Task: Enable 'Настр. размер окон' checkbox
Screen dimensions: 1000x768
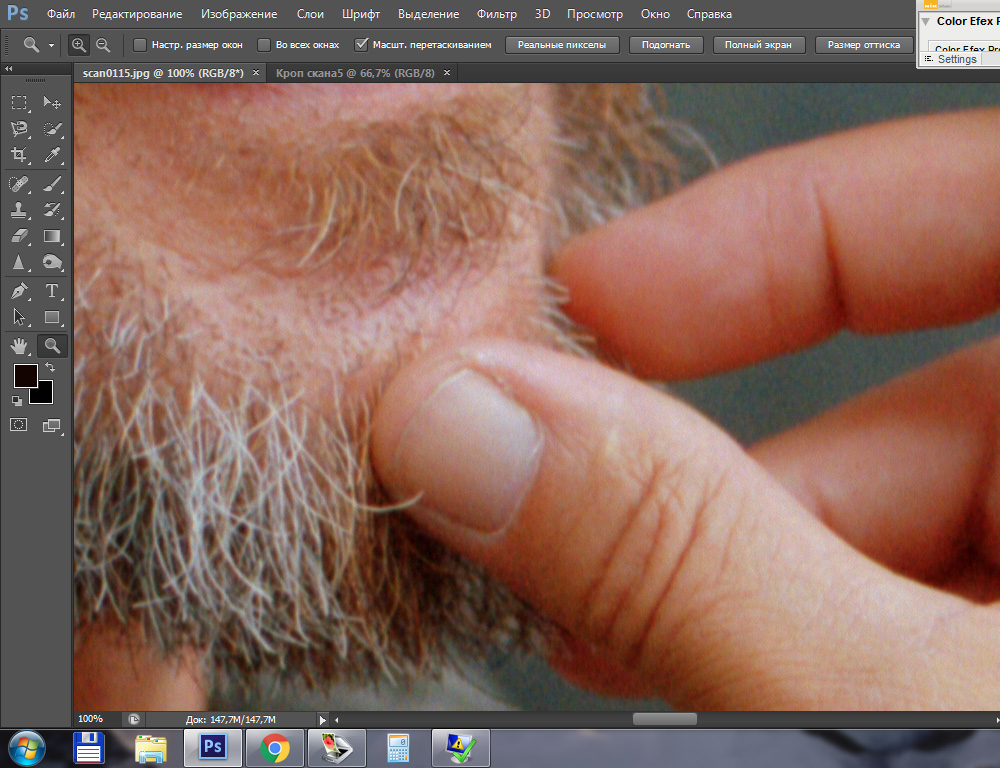Action: tap(140, 45)
